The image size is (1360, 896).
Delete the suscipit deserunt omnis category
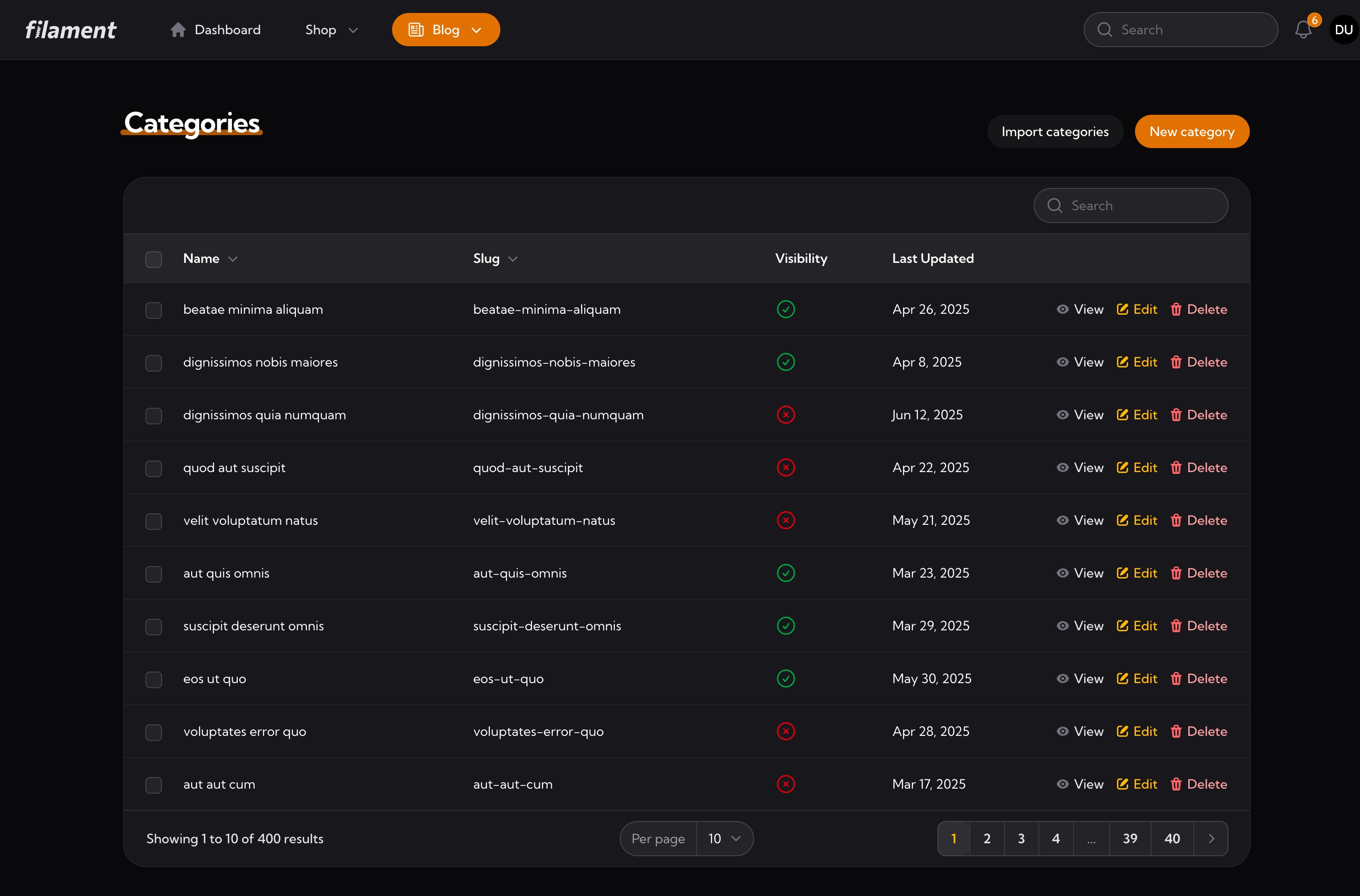click(x=1198, y=626)
